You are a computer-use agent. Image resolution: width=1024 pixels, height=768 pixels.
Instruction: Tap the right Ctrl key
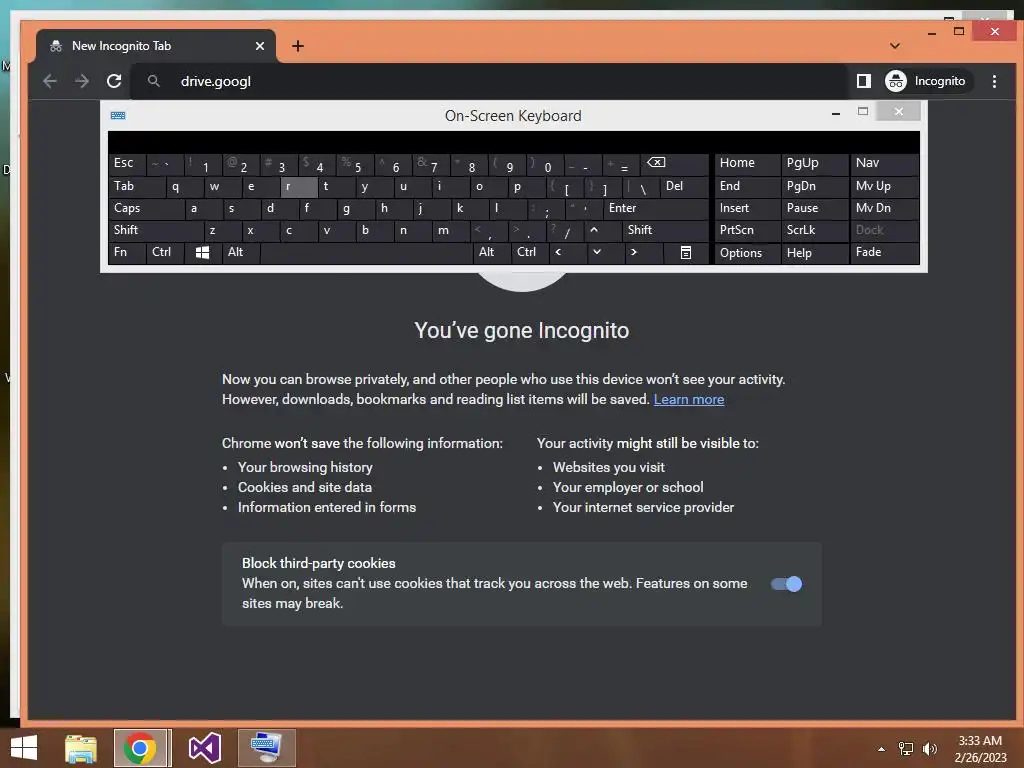coord(529,252)
